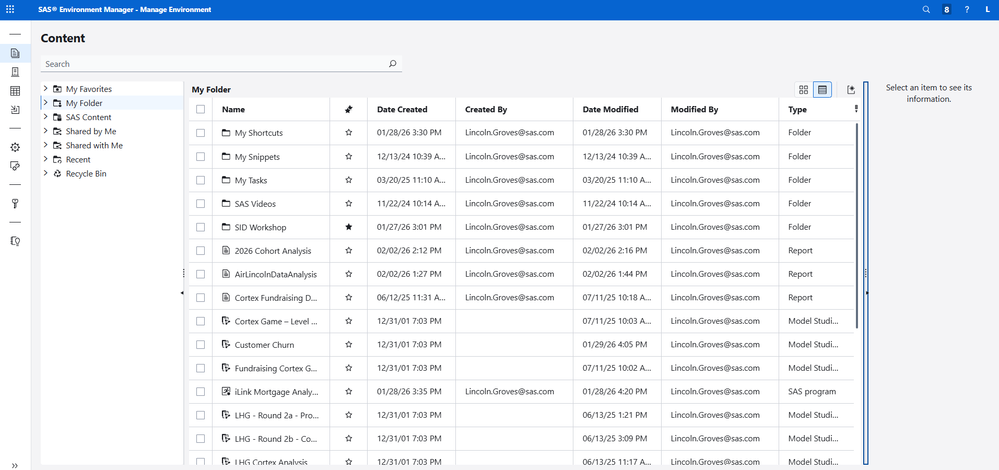The height and width of the screenshot is (470, 999).
Task: Expand the SAS Content tree node
Action: point(46,117)
